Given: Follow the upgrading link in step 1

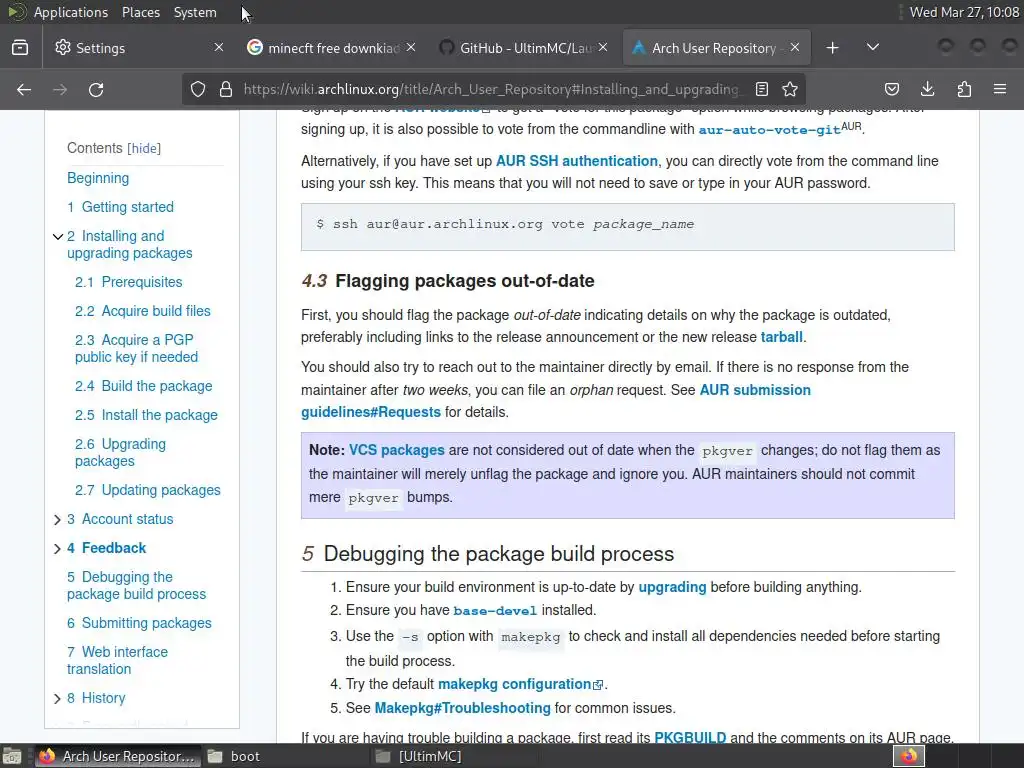Looking at the screenshot, I should pos(672,587).
